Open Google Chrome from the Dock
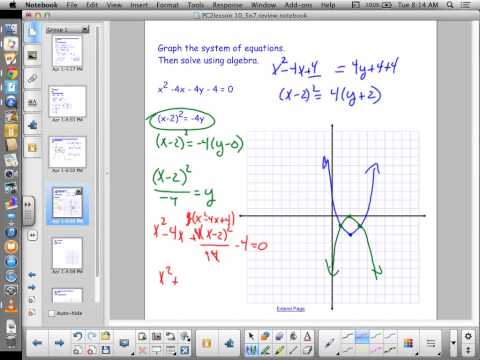This screenshot has height=360, width=480. (x=11, y=73)
